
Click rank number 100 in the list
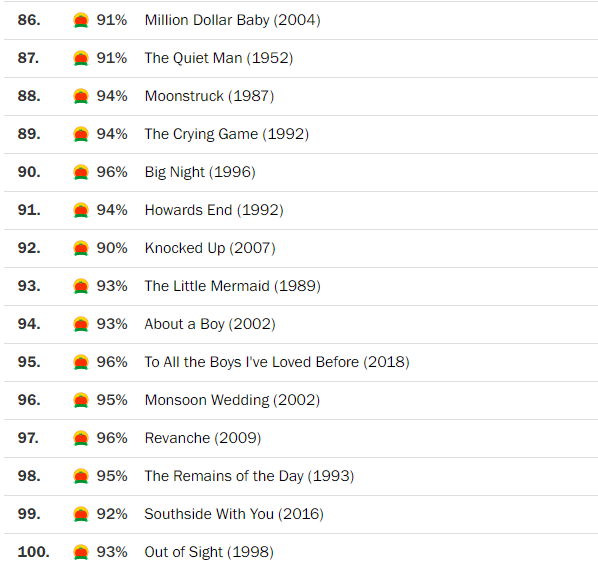pyautogui.click(x=34, y=552)
